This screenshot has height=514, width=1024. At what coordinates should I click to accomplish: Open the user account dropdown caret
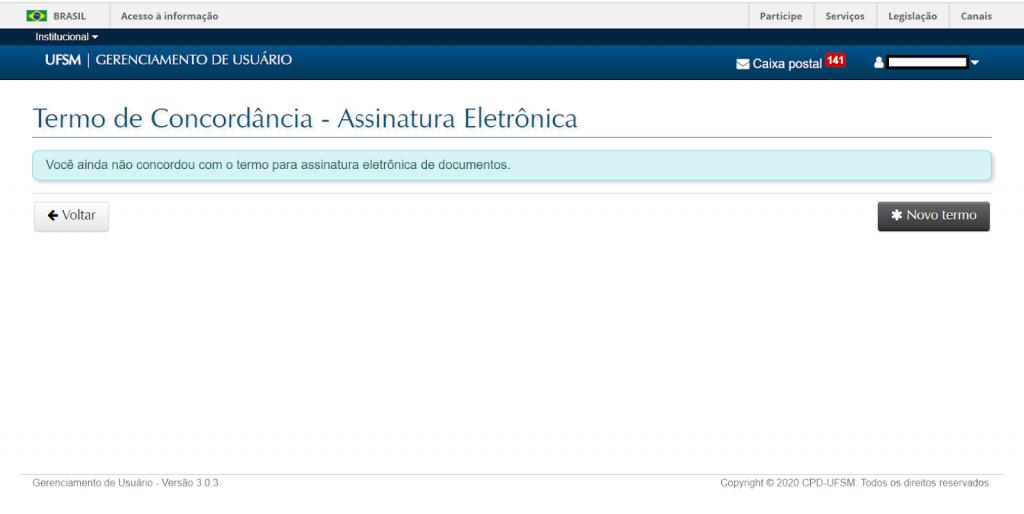pos(975,63)
